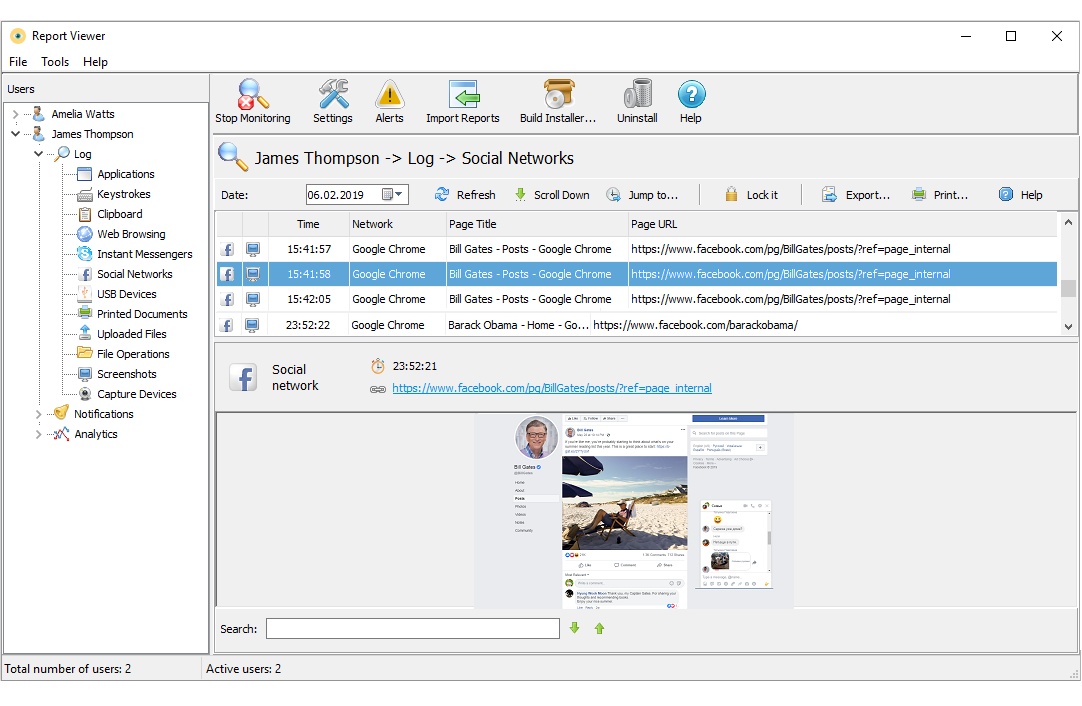Open the date picker dropdown

pyautogui.click(x=398, y=195)
